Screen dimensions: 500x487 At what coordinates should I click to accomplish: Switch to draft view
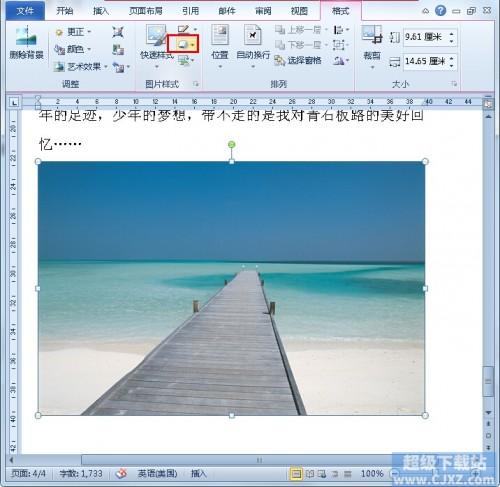[x=347, y=474]
